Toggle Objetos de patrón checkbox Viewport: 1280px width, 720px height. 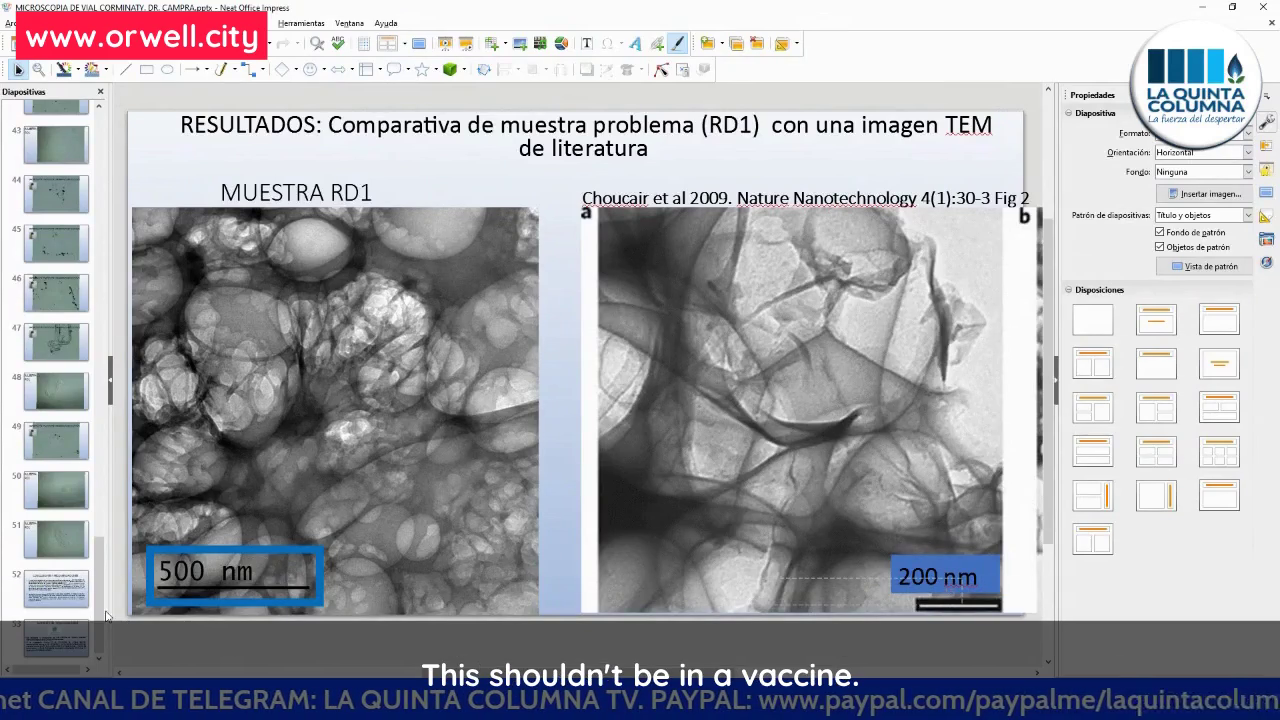click(1160, 247)
